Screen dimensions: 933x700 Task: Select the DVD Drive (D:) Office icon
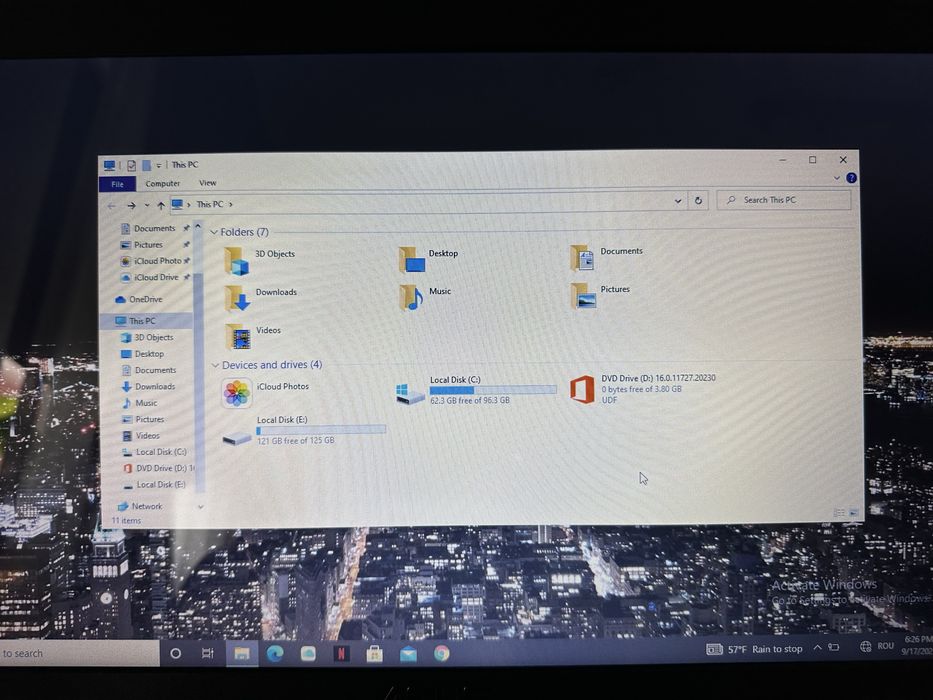582,390
